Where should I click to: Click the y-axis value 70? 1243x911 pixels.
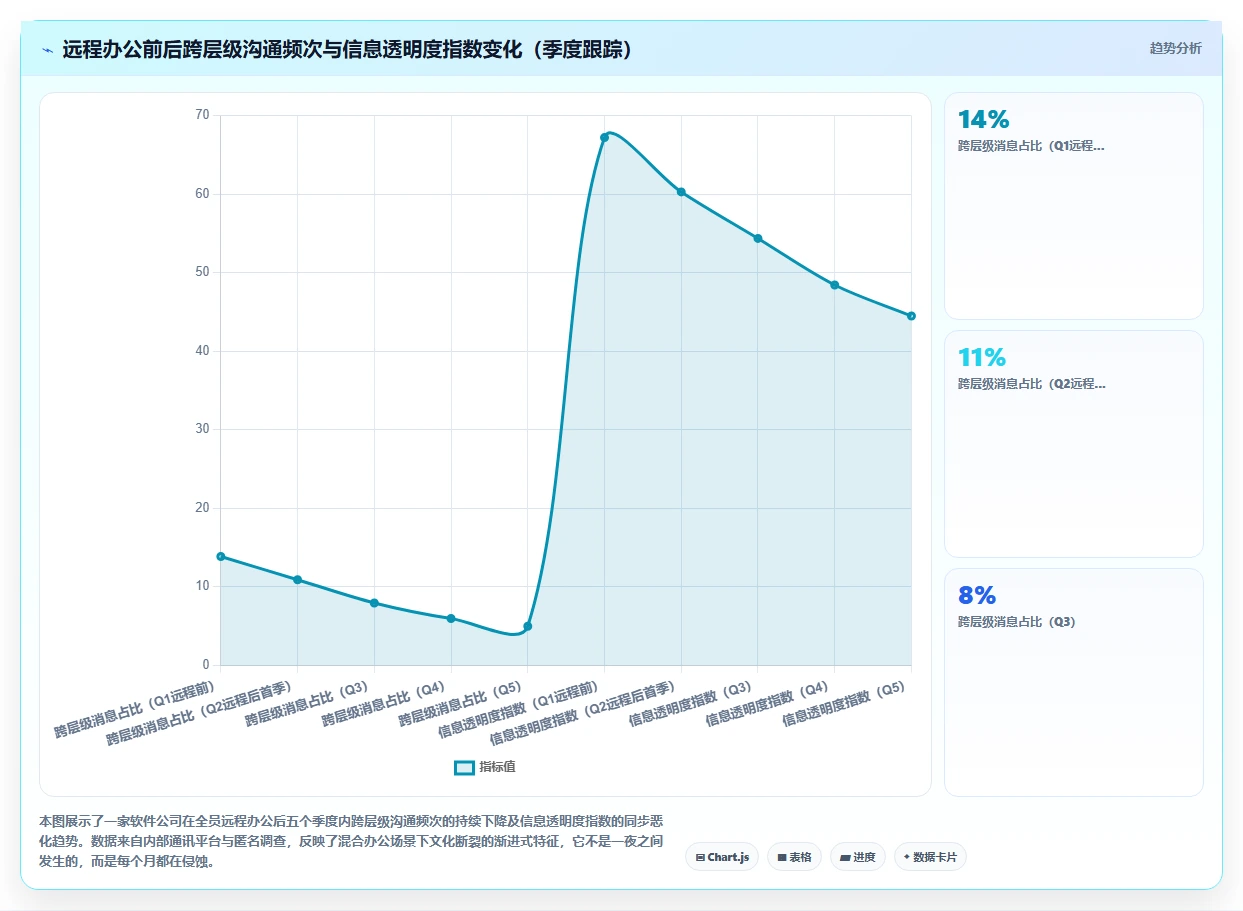202,115
